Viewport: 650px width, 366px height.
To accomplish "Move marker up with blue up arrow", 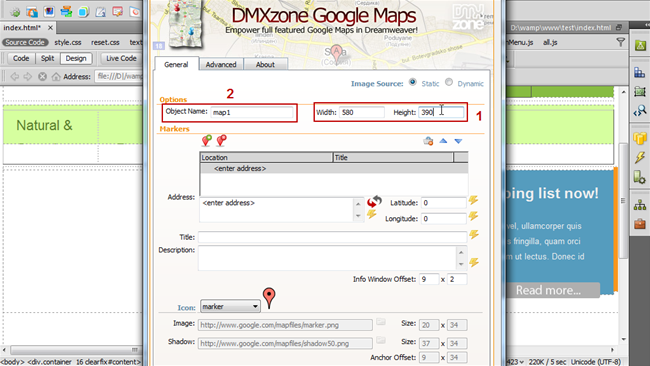I will click(x=443, y=141).
